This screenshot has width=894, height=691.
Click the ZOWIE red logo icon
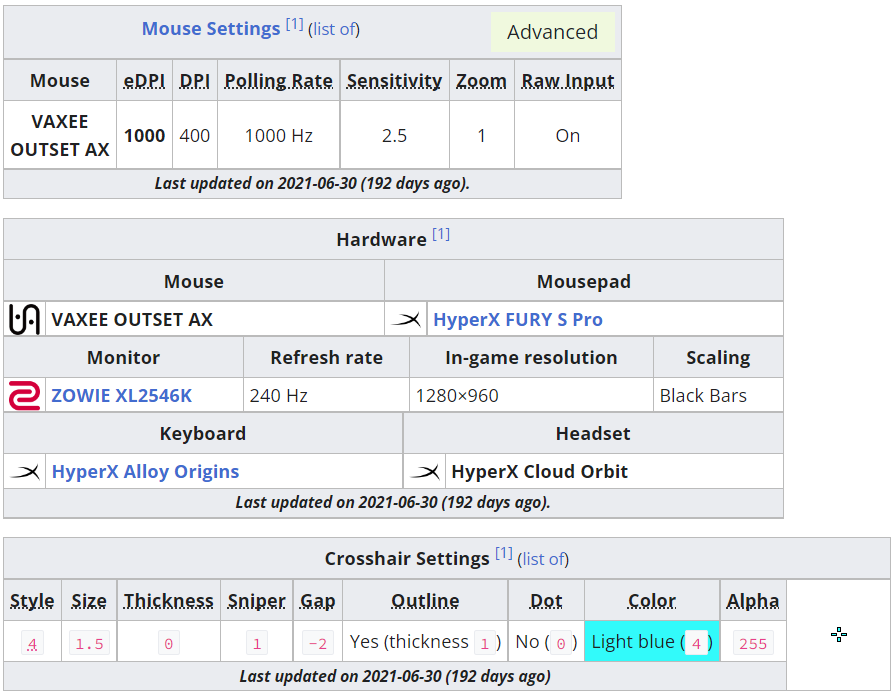pos(25,396)
